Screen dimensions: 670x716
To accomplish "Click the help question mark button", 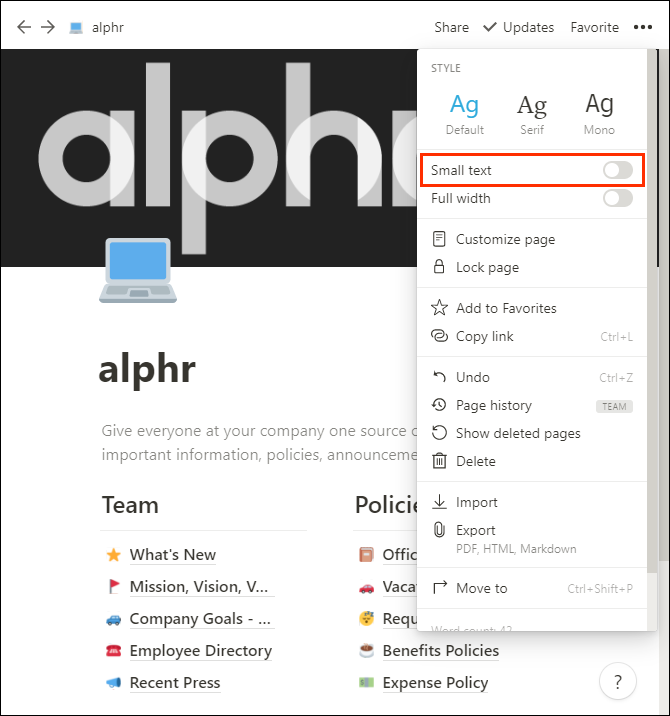I will 617,682.
